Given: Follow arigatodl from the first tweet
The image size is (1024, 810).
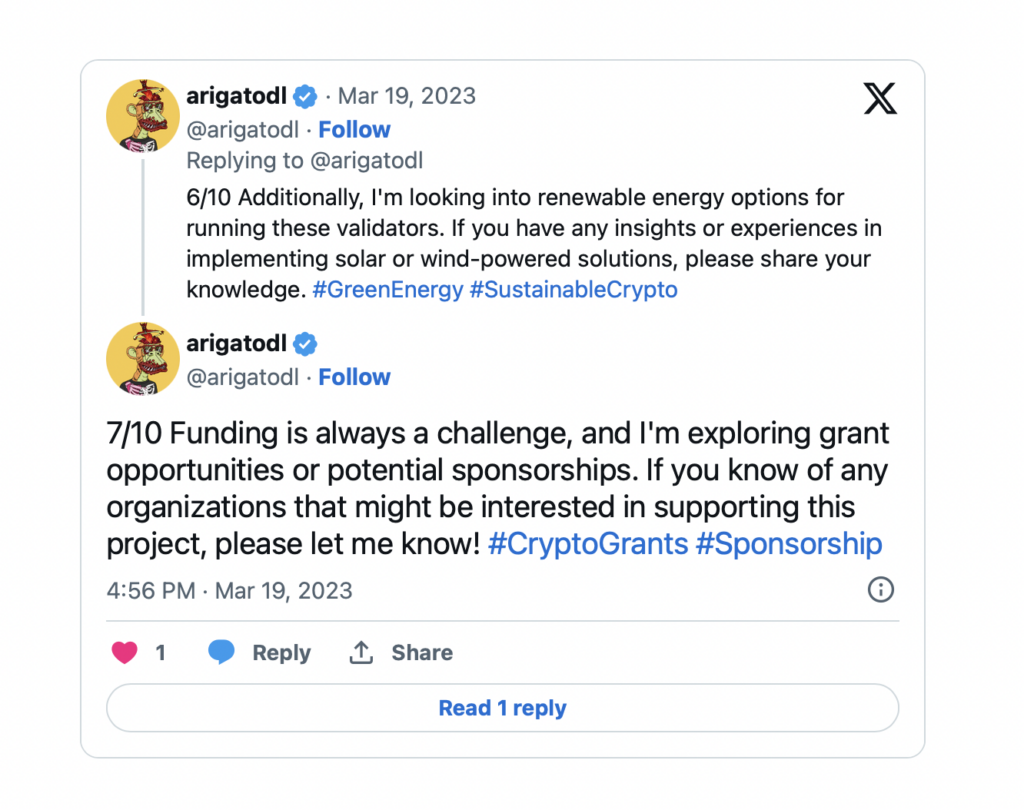Looking at the screenshot, I should point(354,129).
